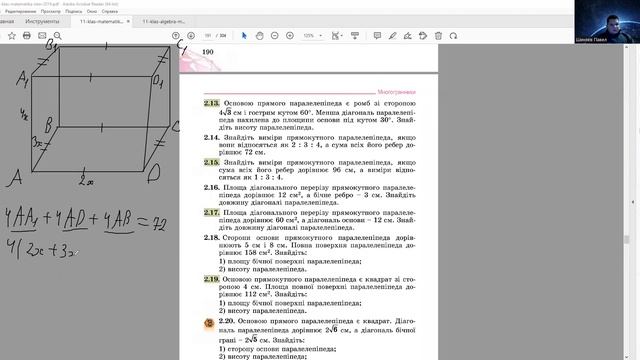Click page number 190 header
640x360 pixels.
(208, 52)
